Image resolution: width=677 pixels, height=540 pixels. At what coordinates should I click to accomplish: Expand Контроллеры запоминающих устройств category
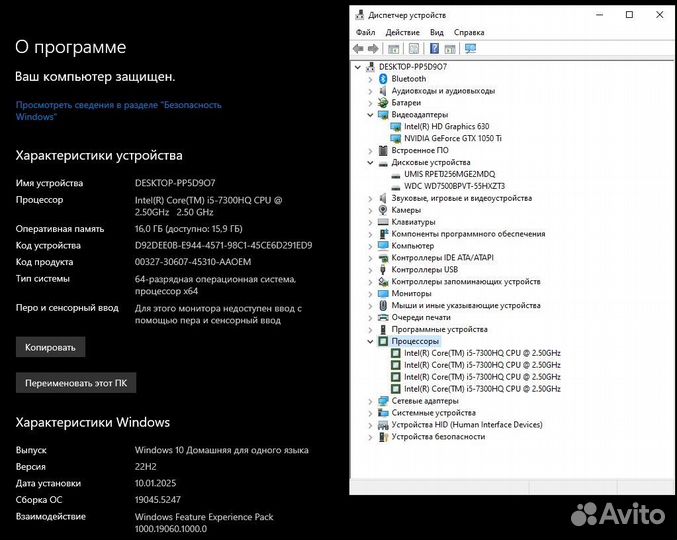[370, 282]
